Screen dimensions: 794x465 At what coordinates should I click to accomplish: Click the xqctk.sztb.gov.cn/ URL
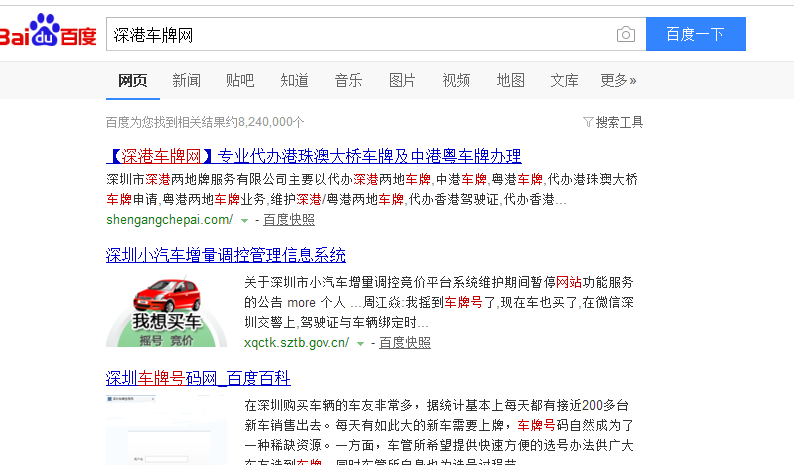(x=296, y=342)
